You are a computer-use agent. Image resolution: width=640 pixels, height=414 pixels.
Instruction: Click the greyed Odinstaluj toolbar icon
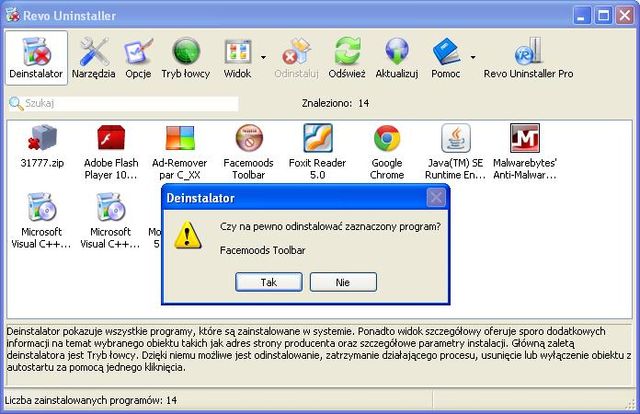pos(296,58)
